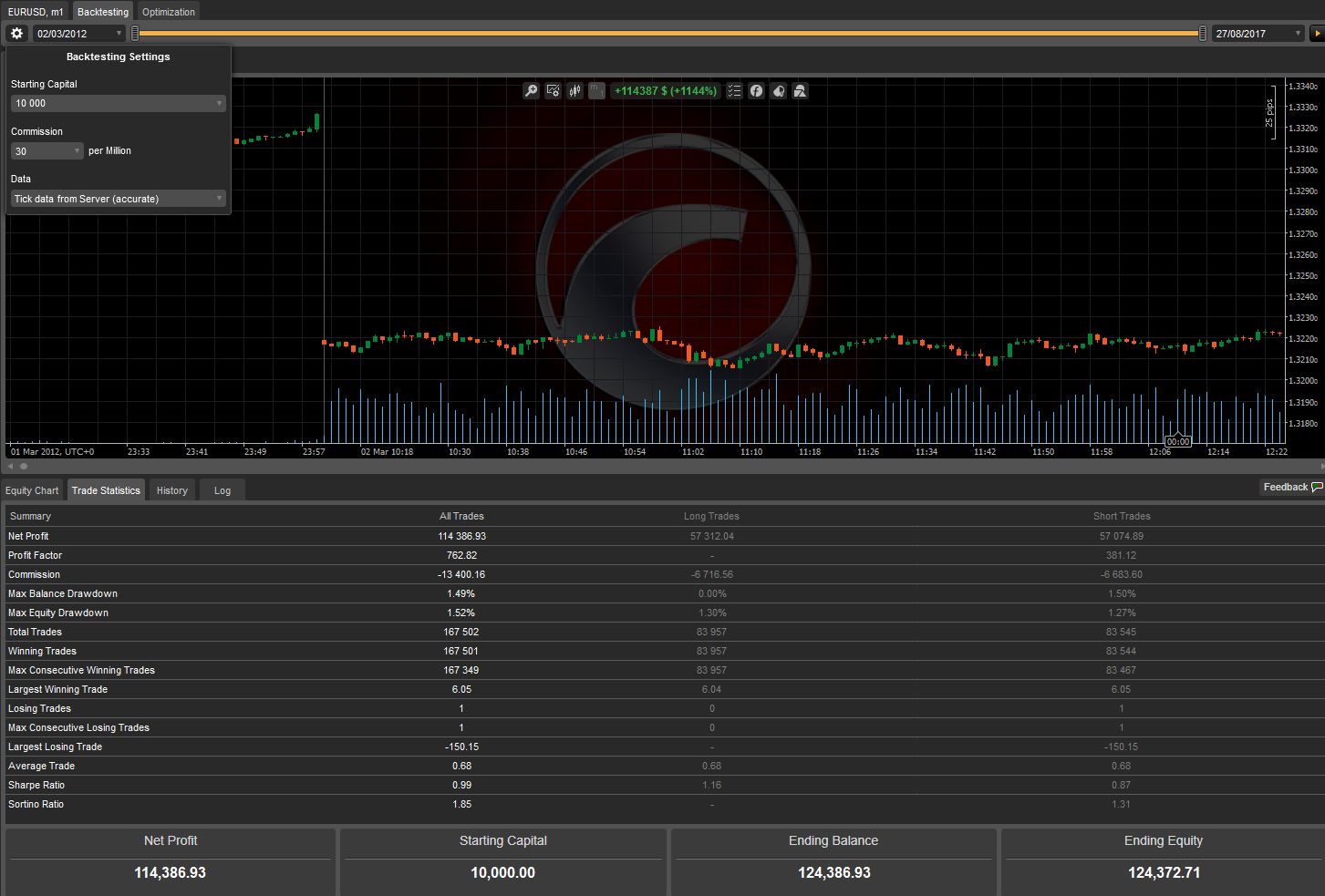Image resolution: width=1325 pixels, height=896 pixels.
Task: Expand Commission 30 dropdown
Action: pyautogui.click(x=47, y=151)
